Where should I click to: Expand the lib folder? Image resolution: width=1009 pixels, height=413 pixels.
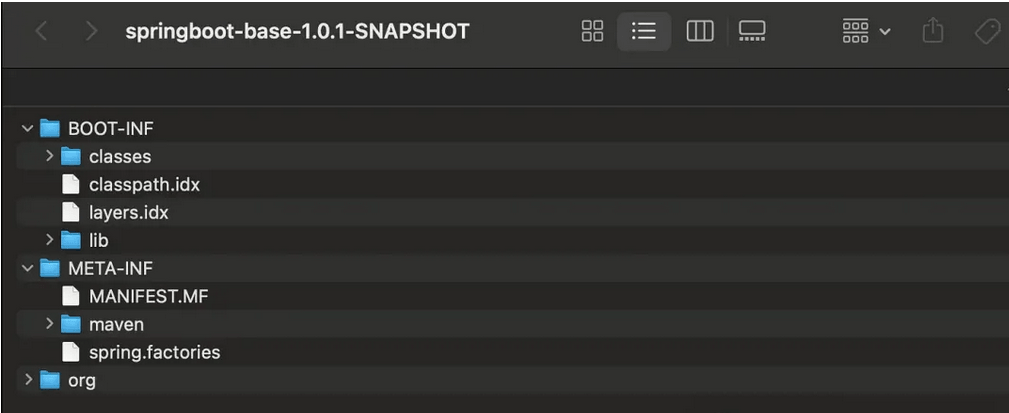(x=49, y=241)
